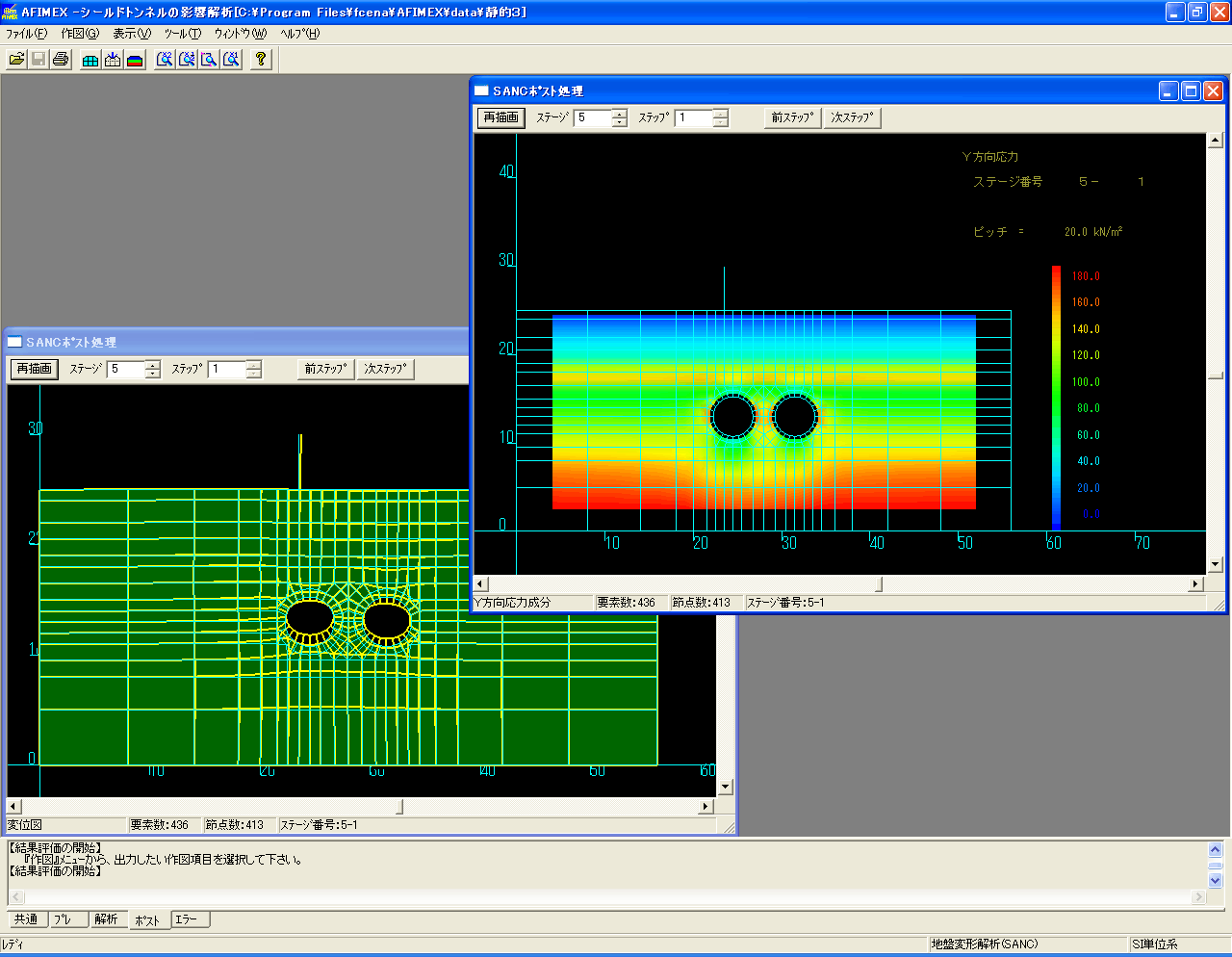The image size is (1232, 957).
Task: Increase ステップ spinner in deformation window
Action: 253,365
